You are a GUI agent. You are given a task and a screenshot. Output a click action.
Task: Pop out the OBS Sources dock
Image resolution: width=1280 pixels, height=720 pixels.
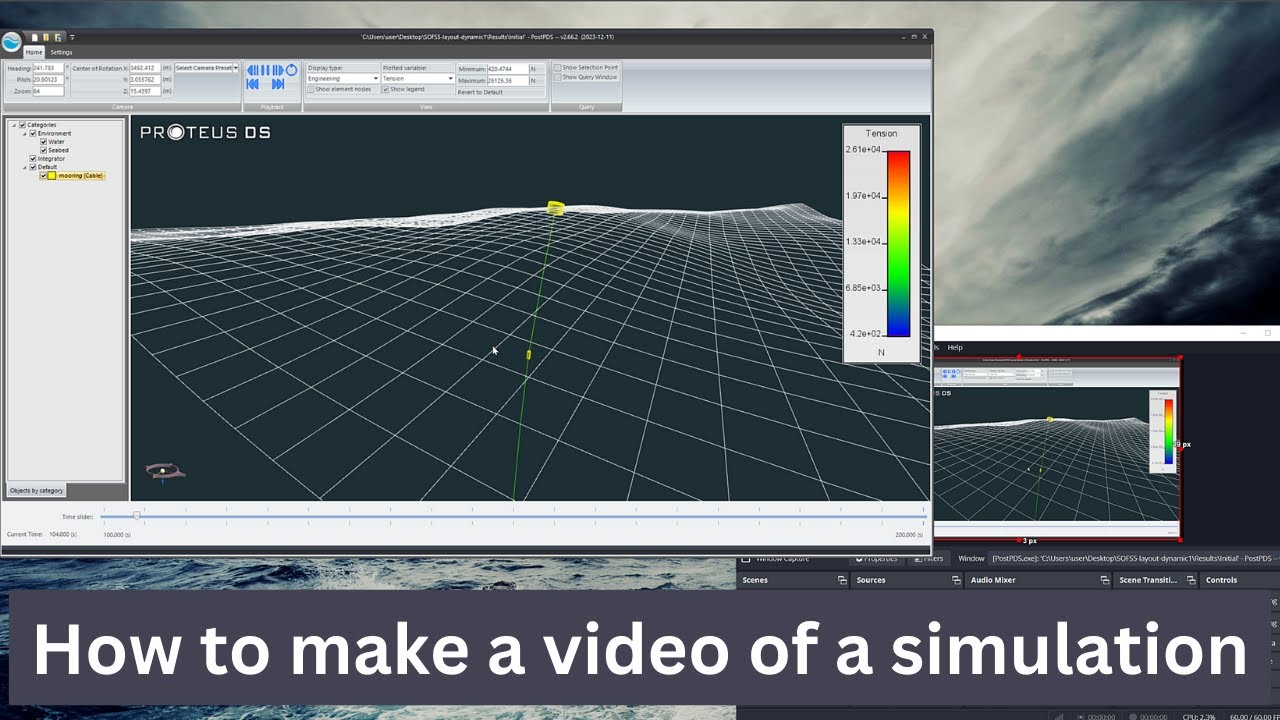956,580
